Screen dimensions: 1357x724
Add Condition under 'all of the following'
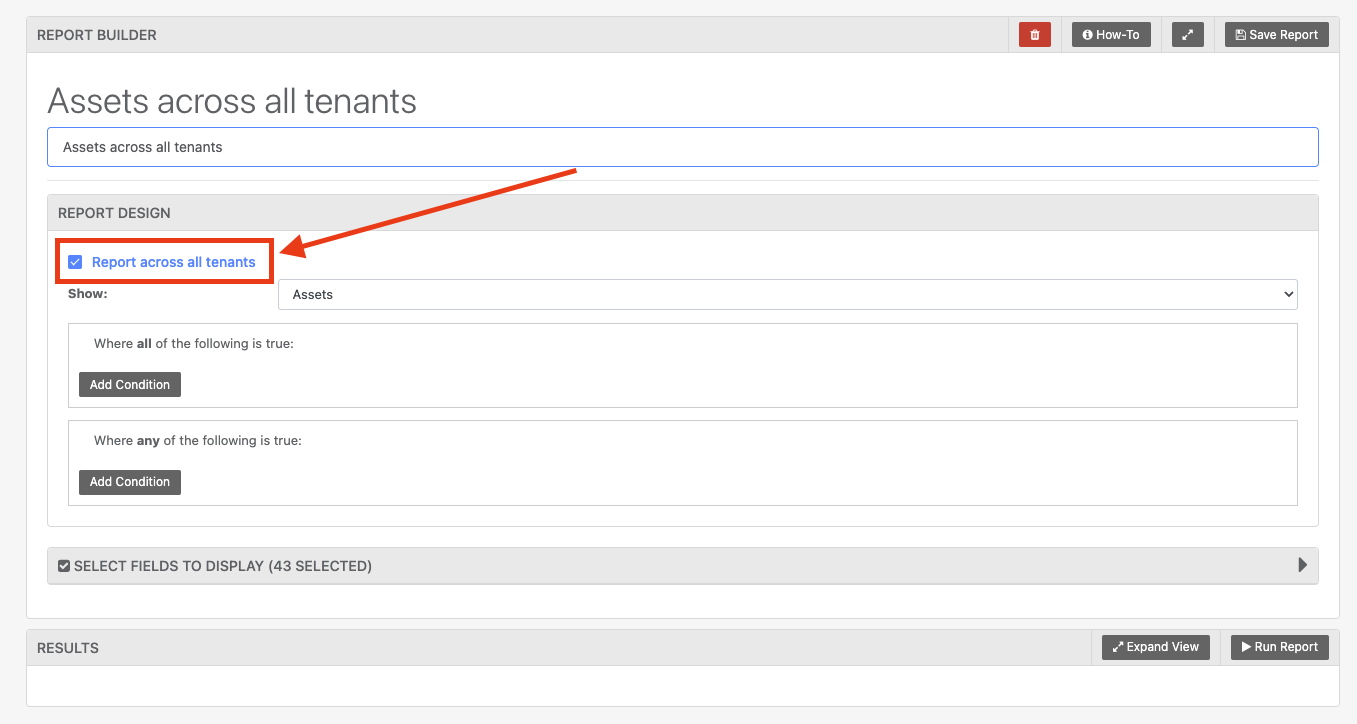click(130, 385)
